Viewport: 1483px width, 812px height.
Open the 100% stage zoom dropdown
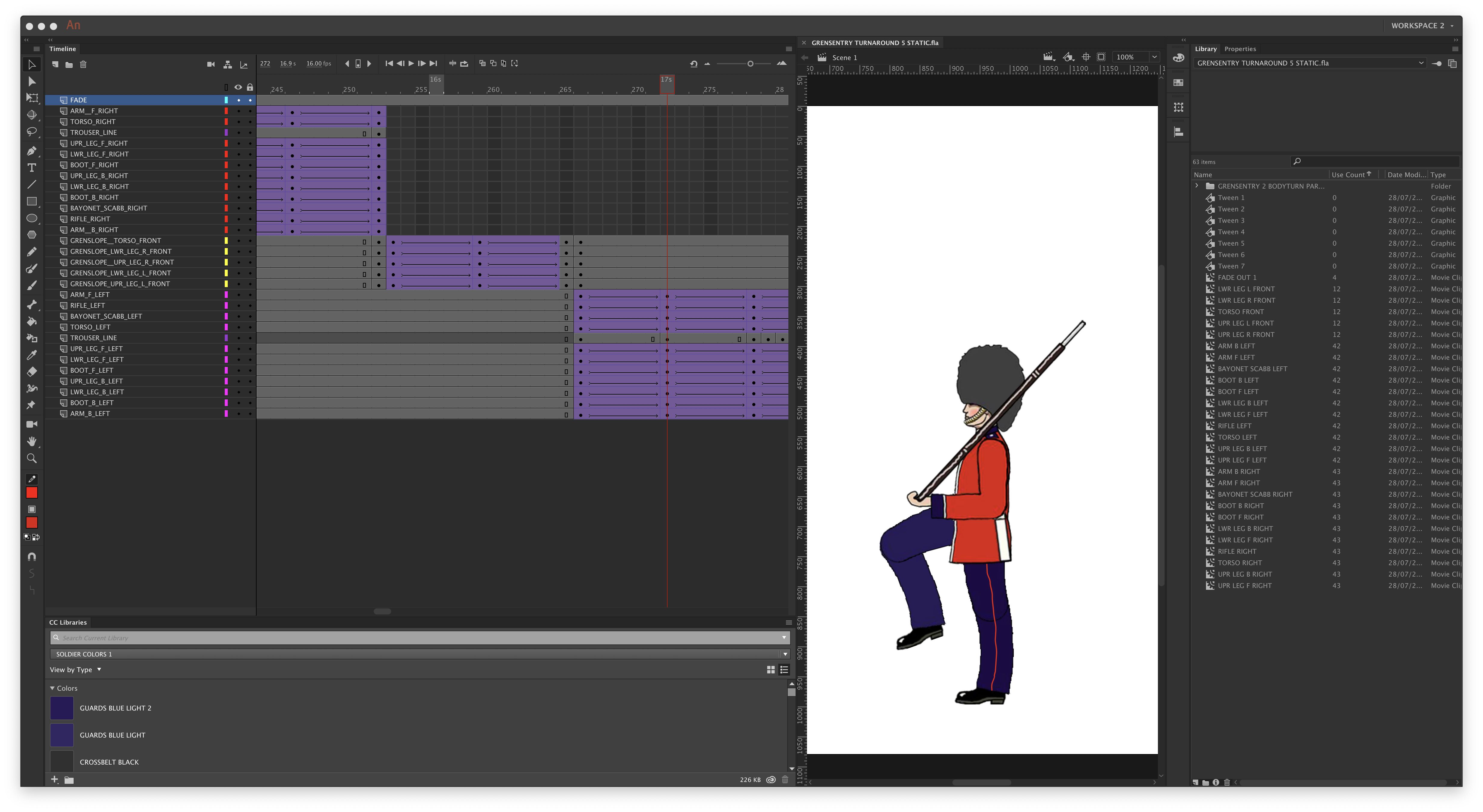click(x=1154, y=57)
